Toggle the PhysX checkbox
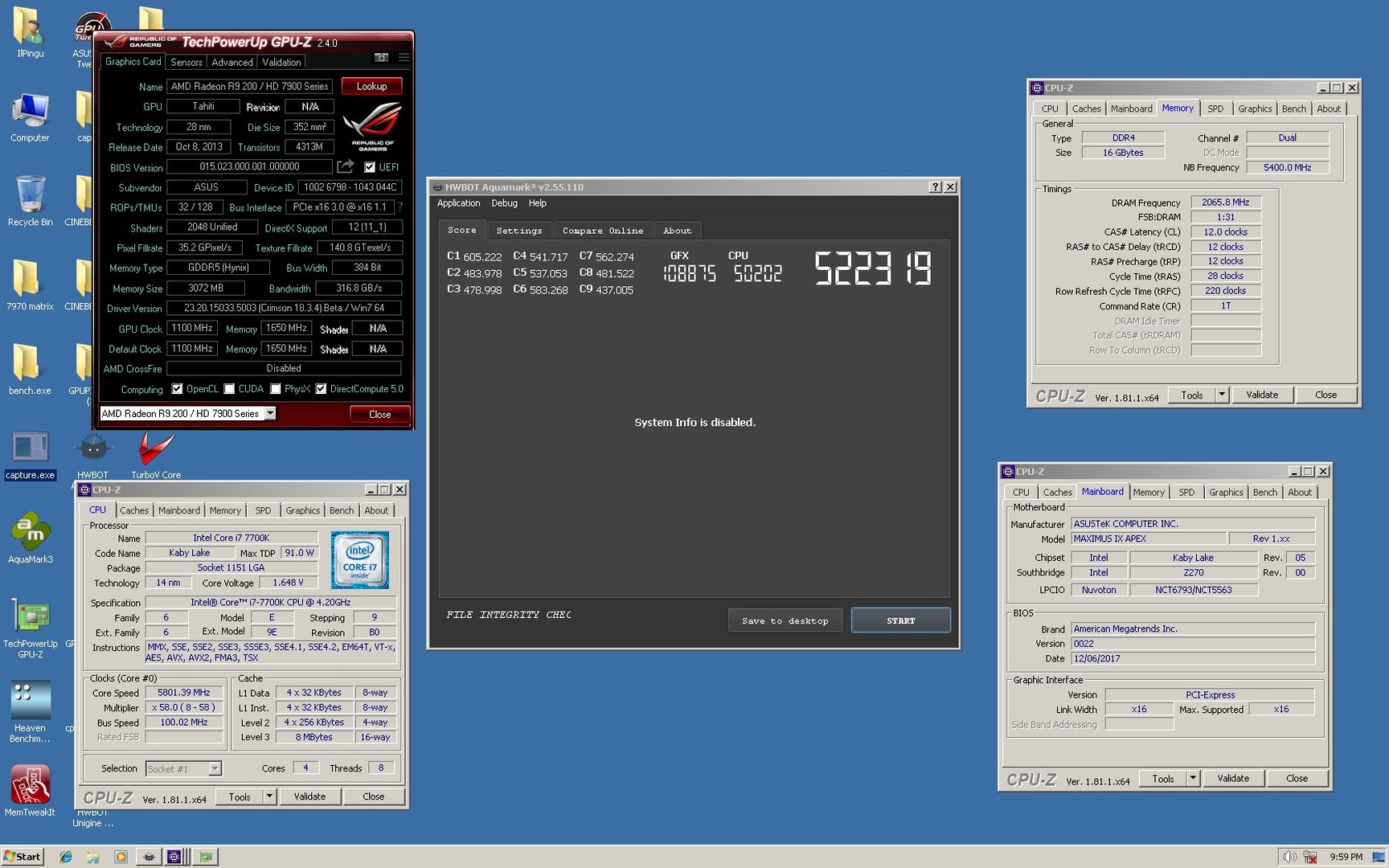This screenshot has height=868, width=1389. point(276,389)
